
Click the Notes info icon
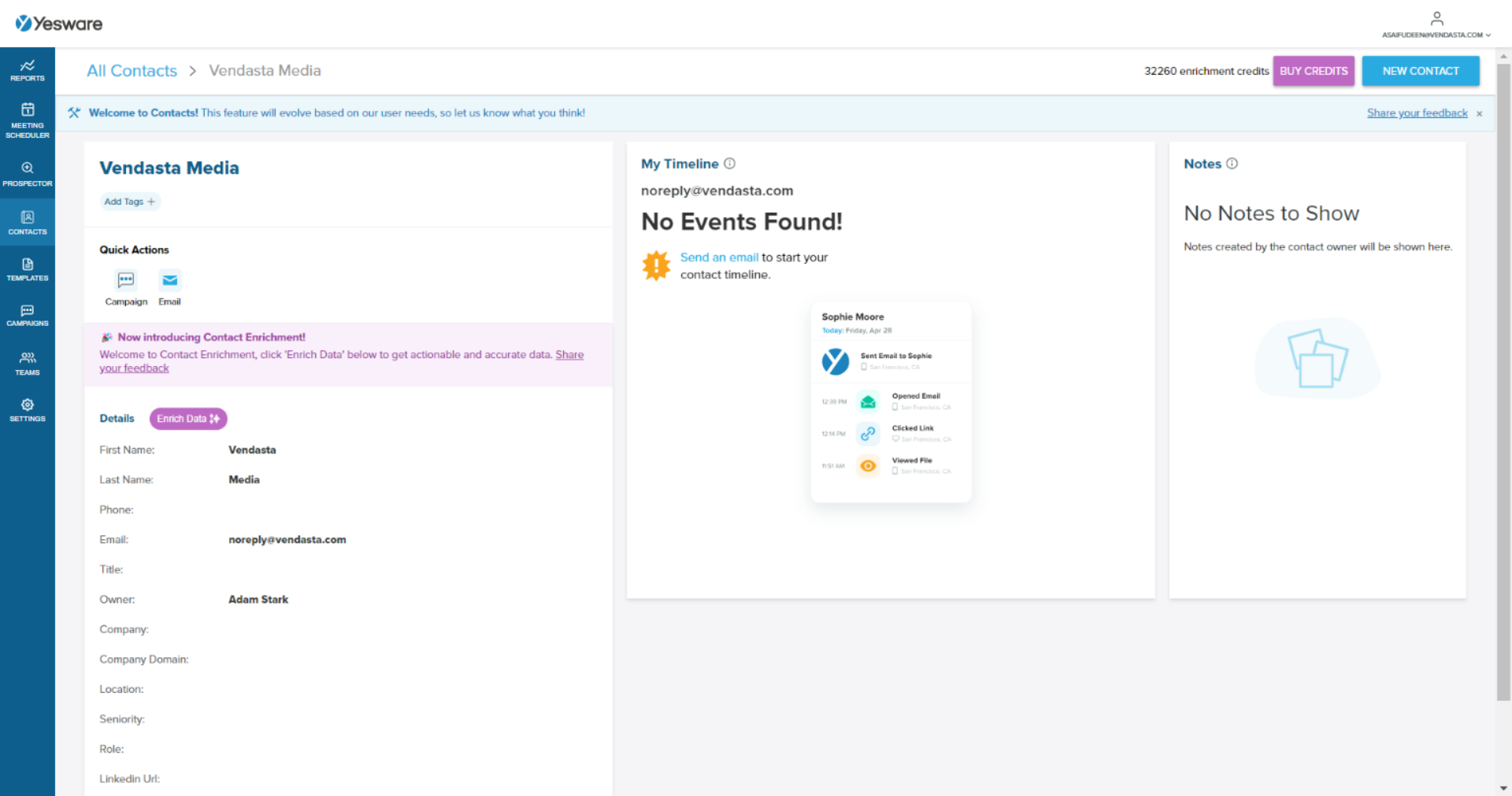1232,164
